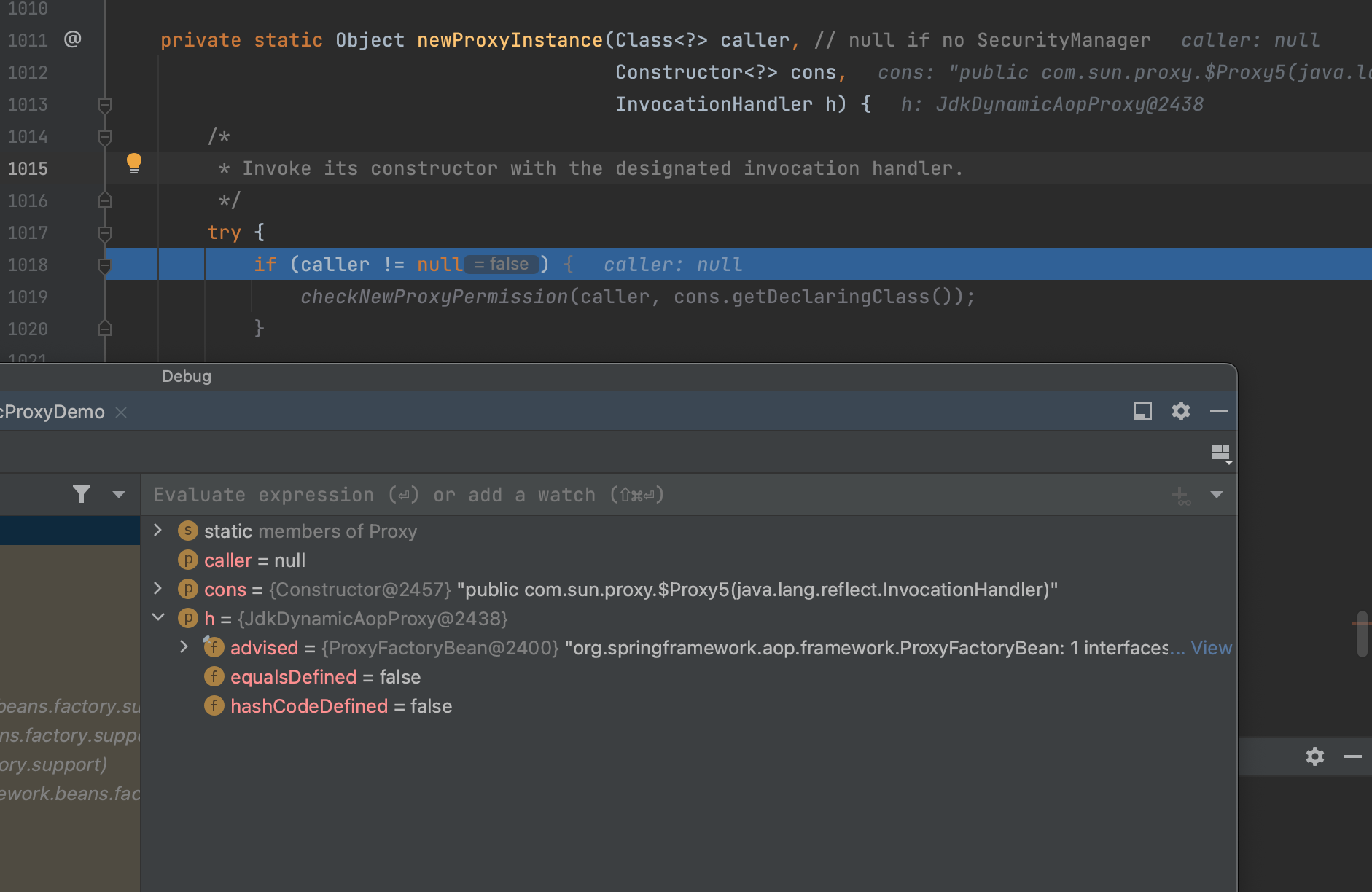Expand the advised ProxyFactoryBean field
Viewport: 1372px width, 892px height.
[x=184, y=647]
